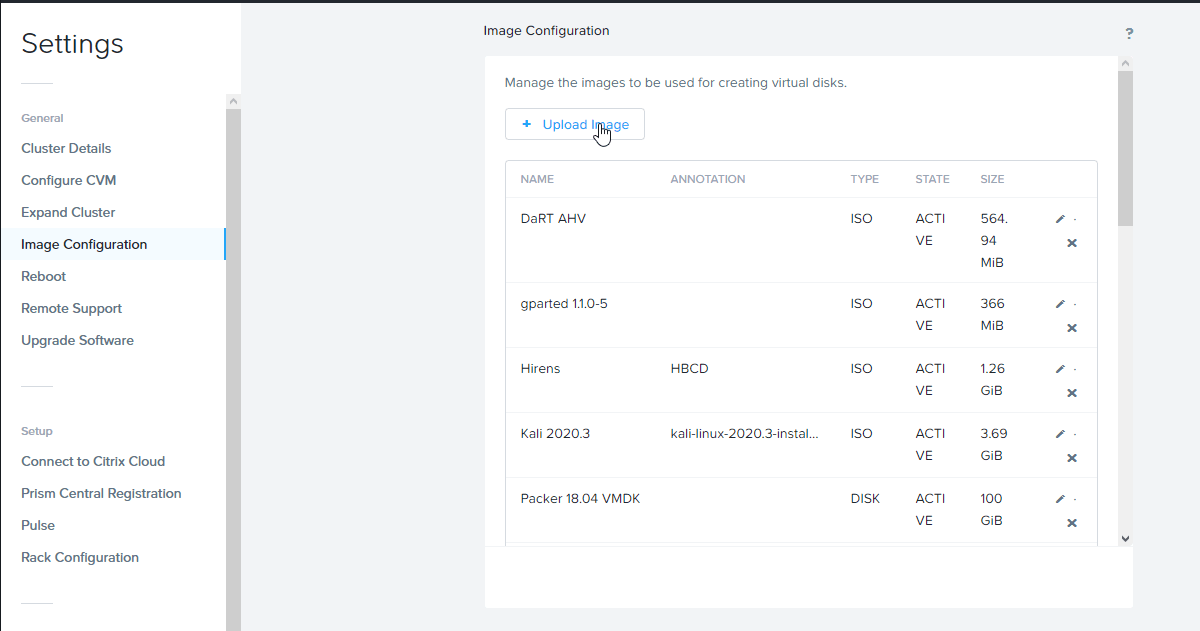Open Remote Support settings
Viewport: 1200px width, 631px height.
click(71, 309)
